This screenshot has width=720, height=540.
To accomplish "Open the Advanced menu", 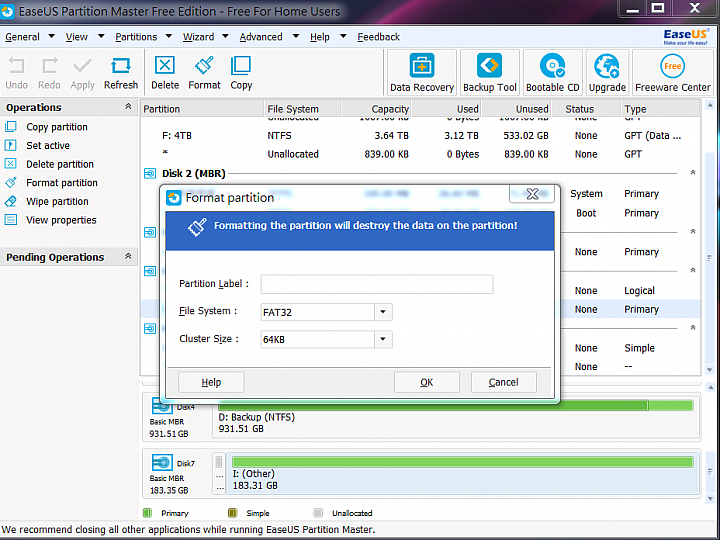I will [x=261, y=37].
